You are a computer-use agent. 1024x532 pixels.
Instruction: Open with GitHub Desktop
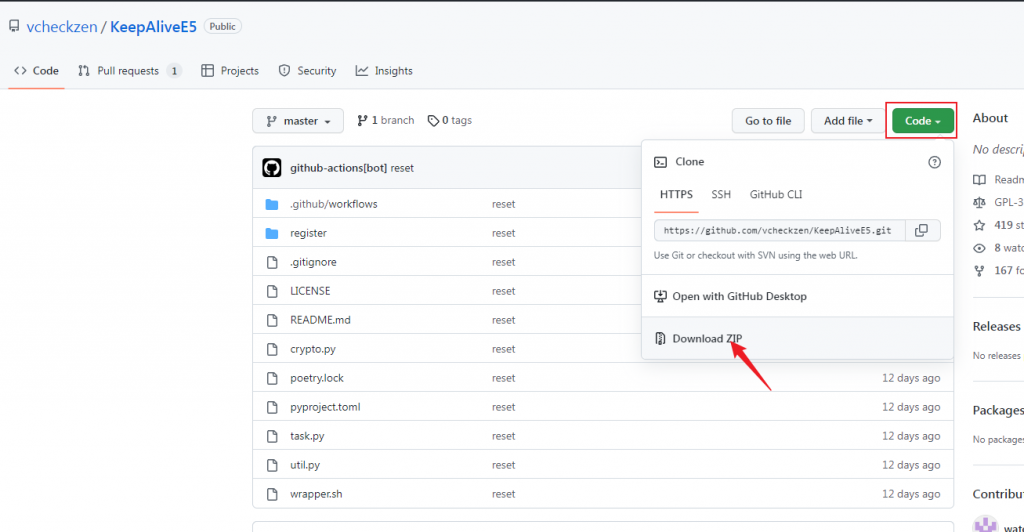tap(739, 296)
